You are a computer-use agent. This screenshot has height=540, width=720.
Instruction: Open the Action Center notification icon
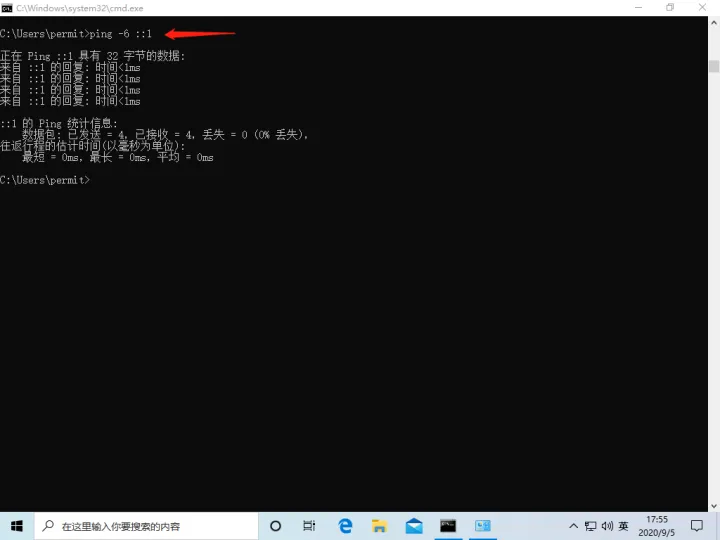tap(697, 526)
